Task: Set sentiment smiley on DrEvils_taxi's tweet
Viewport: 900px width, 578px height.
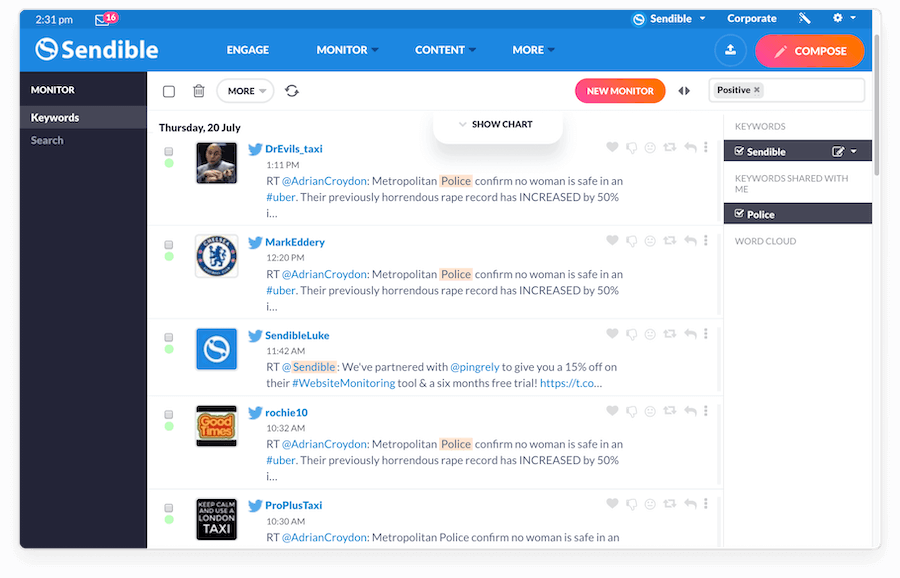Action: coord(650,148)
